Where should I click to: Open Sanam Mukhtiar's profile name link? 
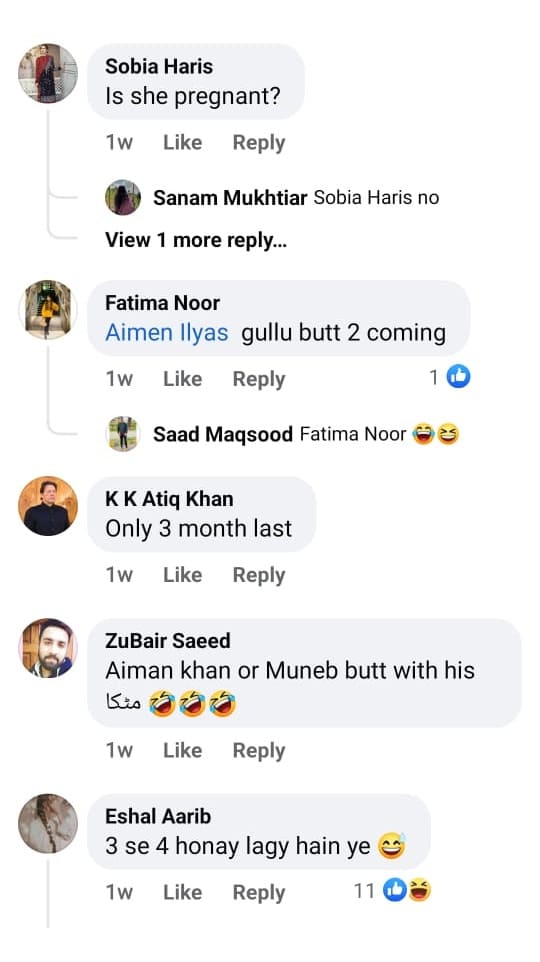230,198
